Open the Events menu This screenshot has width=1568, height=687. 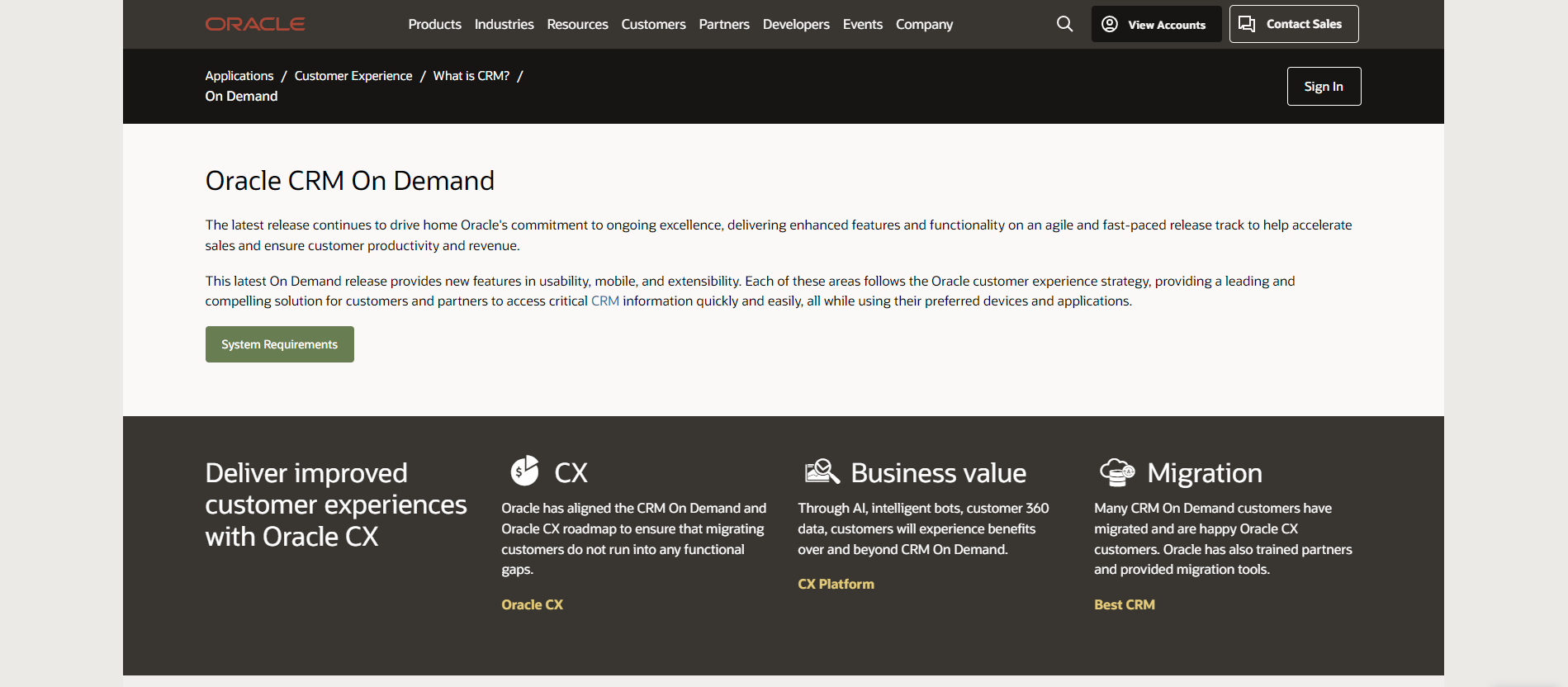(863, 24)
